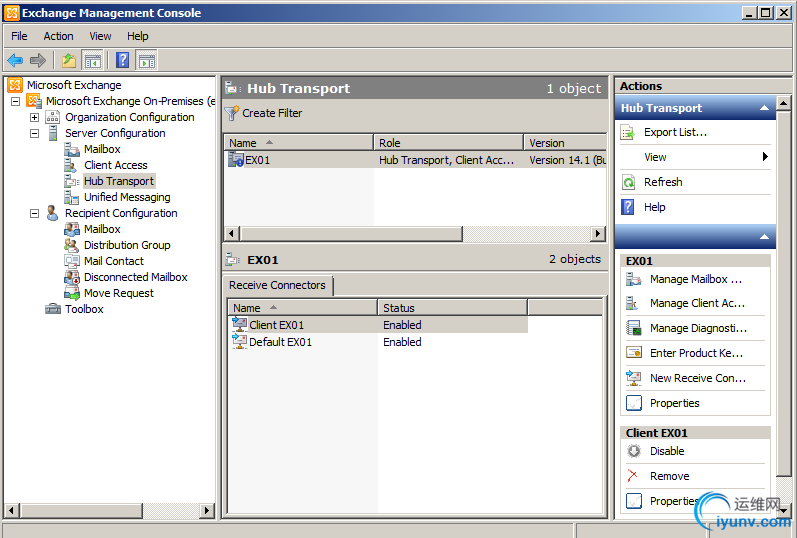The width and height of the screenshot is (797, 538).
Task: Collapse the EX01 actions section chevron
Action: click(764, 237)
